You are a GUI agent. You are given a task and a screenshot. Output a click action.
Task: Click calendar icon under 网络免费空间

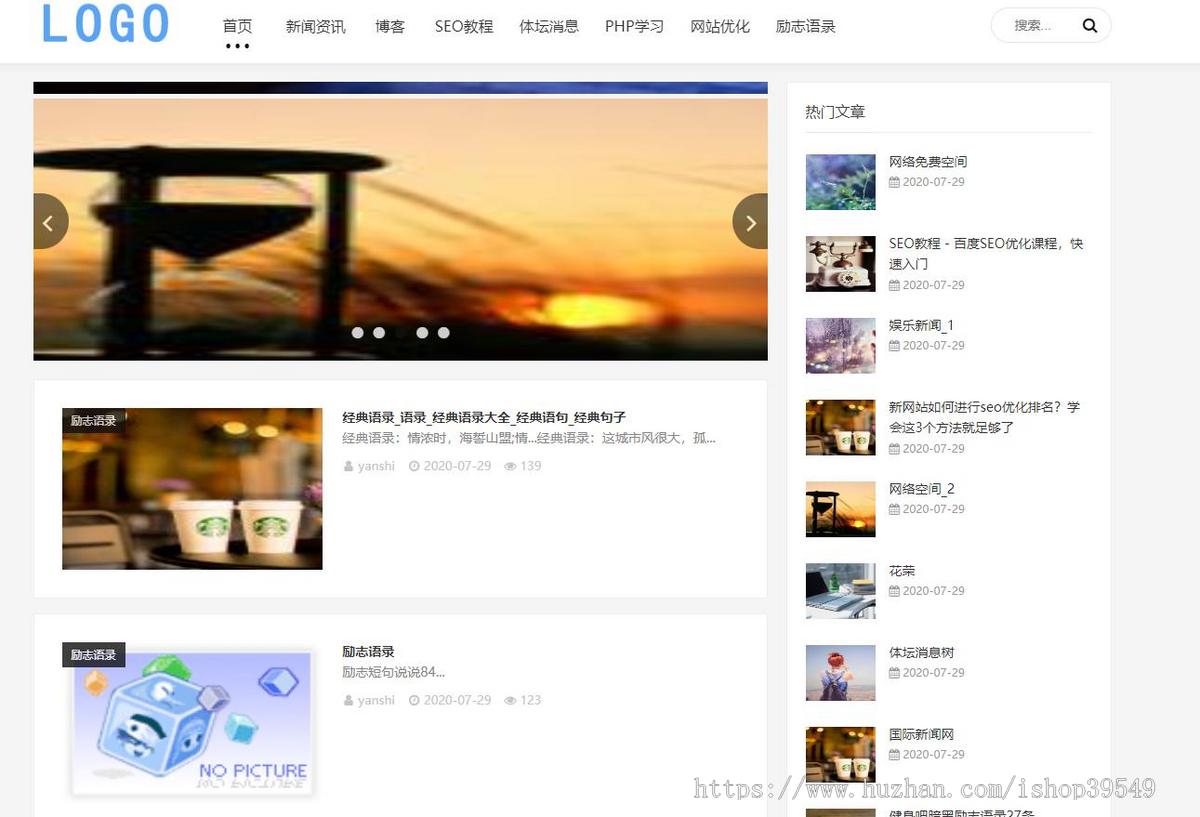(894, 182)
